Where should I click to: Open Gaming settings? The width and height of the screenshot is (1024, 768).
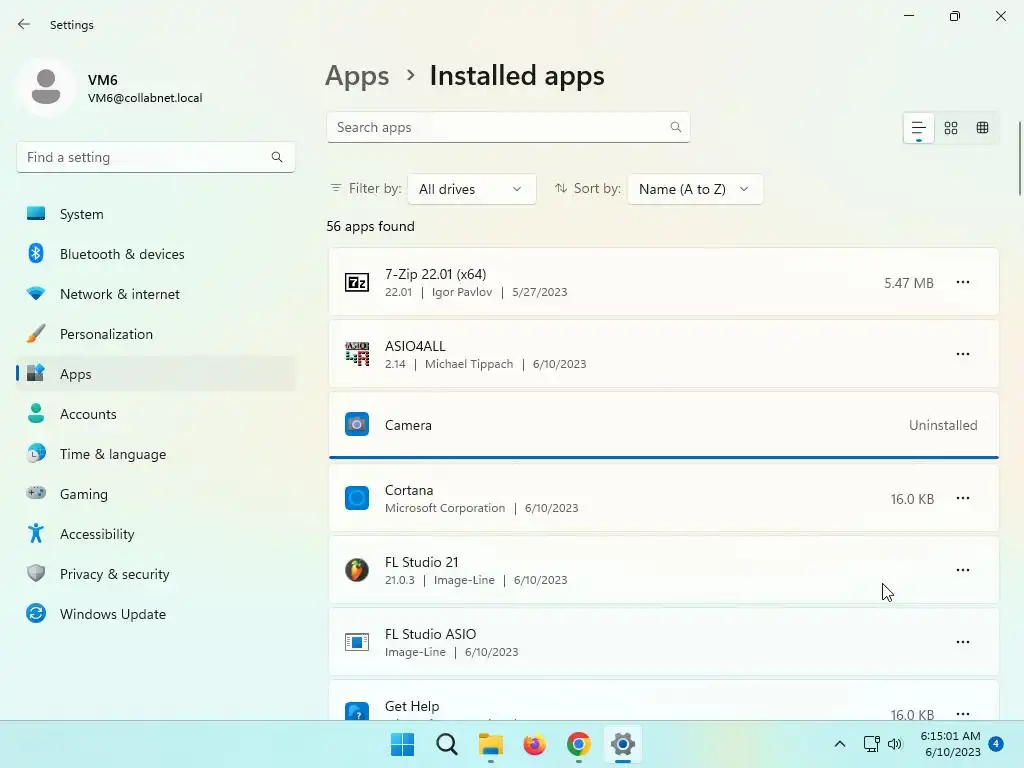[156, 494]
